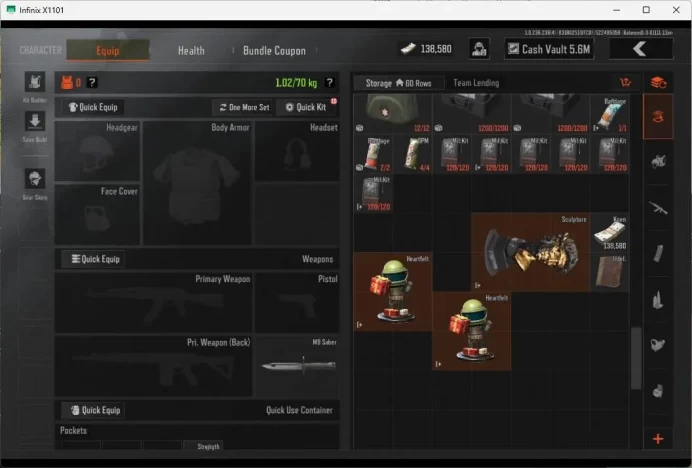This screenshot has height=468, width=692.
Task: Select the Sculpture item in storage
Action: tap(530, 252)
